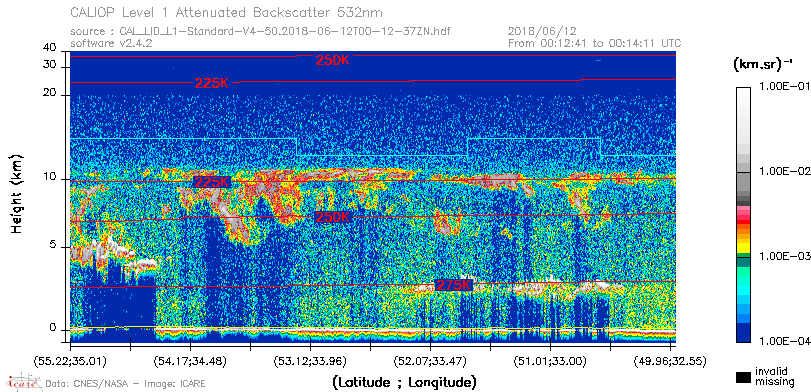Click the dark blue bottom of colorbar
The image size is (811, 392).
click(744, 334)
